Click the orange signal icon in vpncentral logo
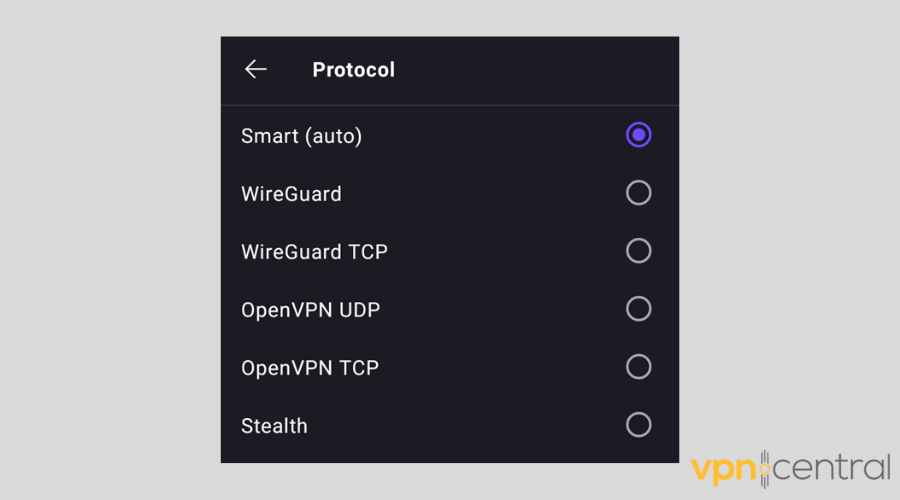 (x=765, y=468)
